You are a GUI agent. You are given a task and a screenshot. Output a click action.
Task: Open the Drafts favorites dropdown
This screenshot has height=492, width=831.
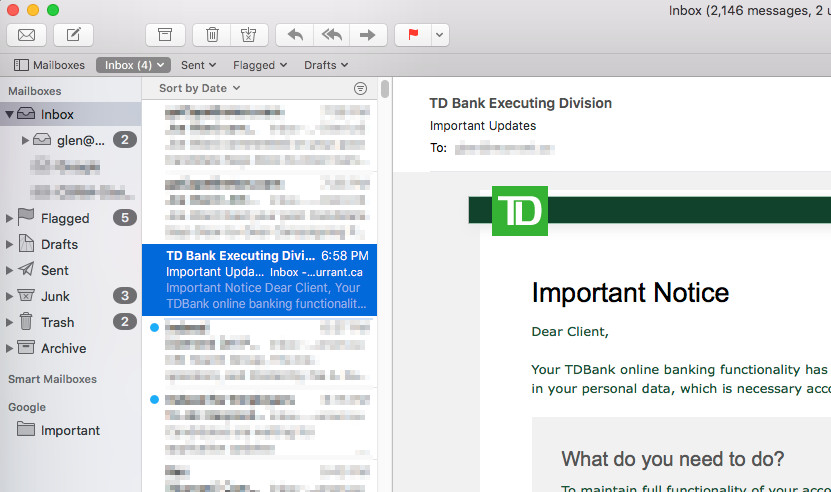click(x=326, y=65)
